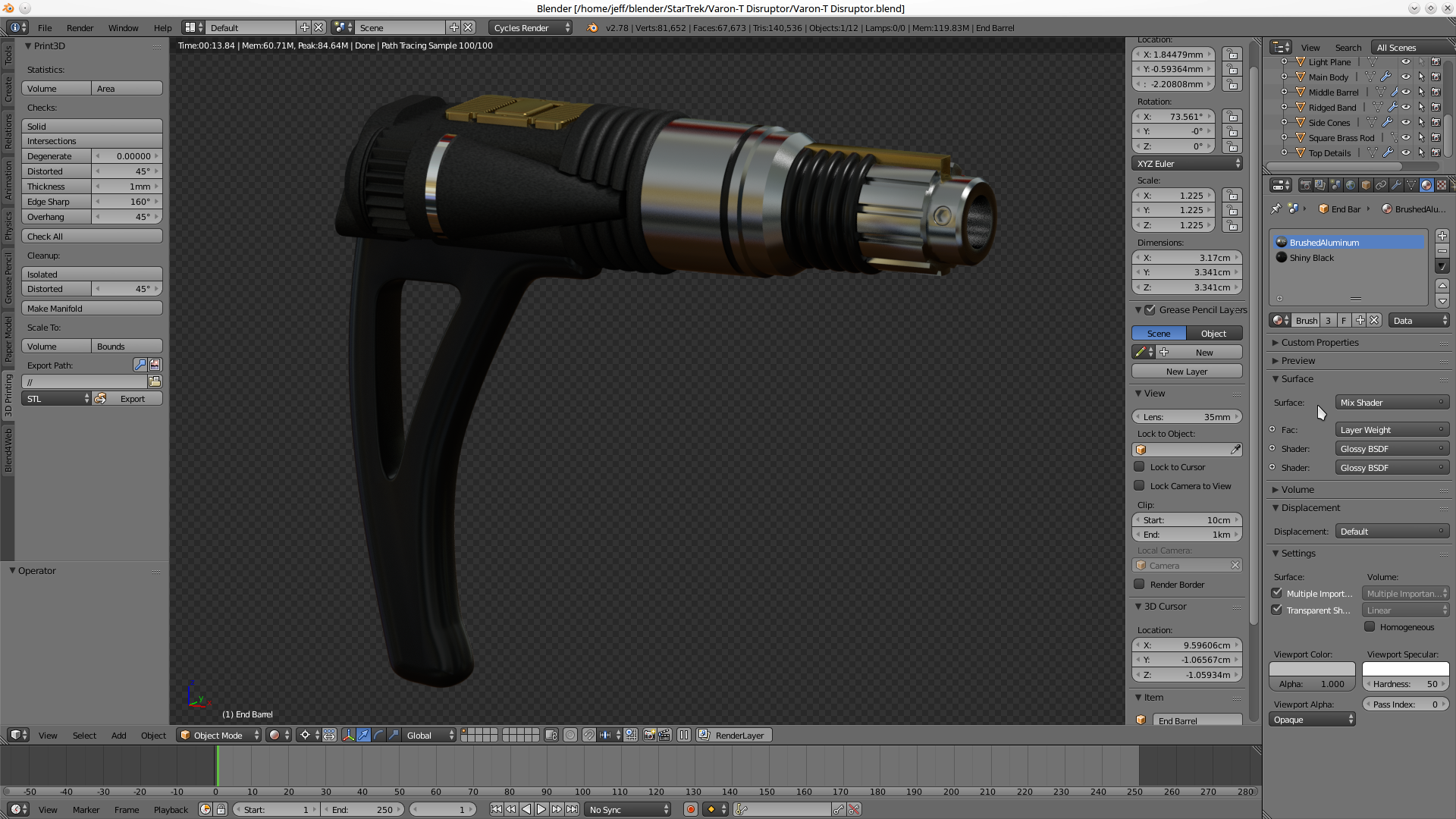Viewport: 1456px width, 819px height.
Task: Click the translate manipulator arrow icon
Action: pyautogui.click(x=364, y=735)
